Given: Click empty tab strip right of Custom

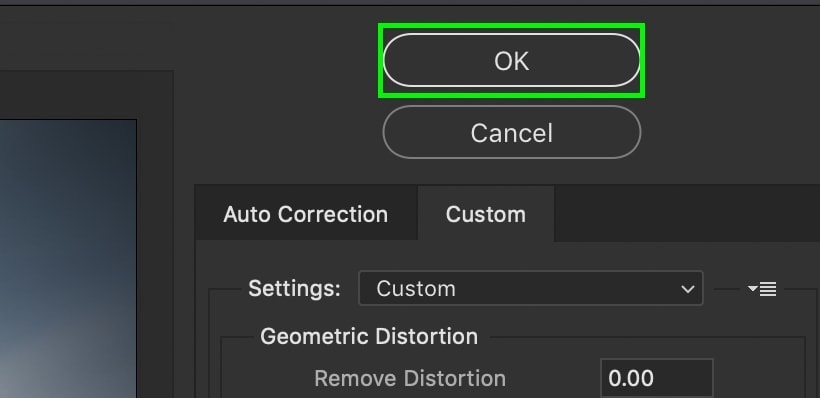Looking at the screenshot, I should 687,214.
